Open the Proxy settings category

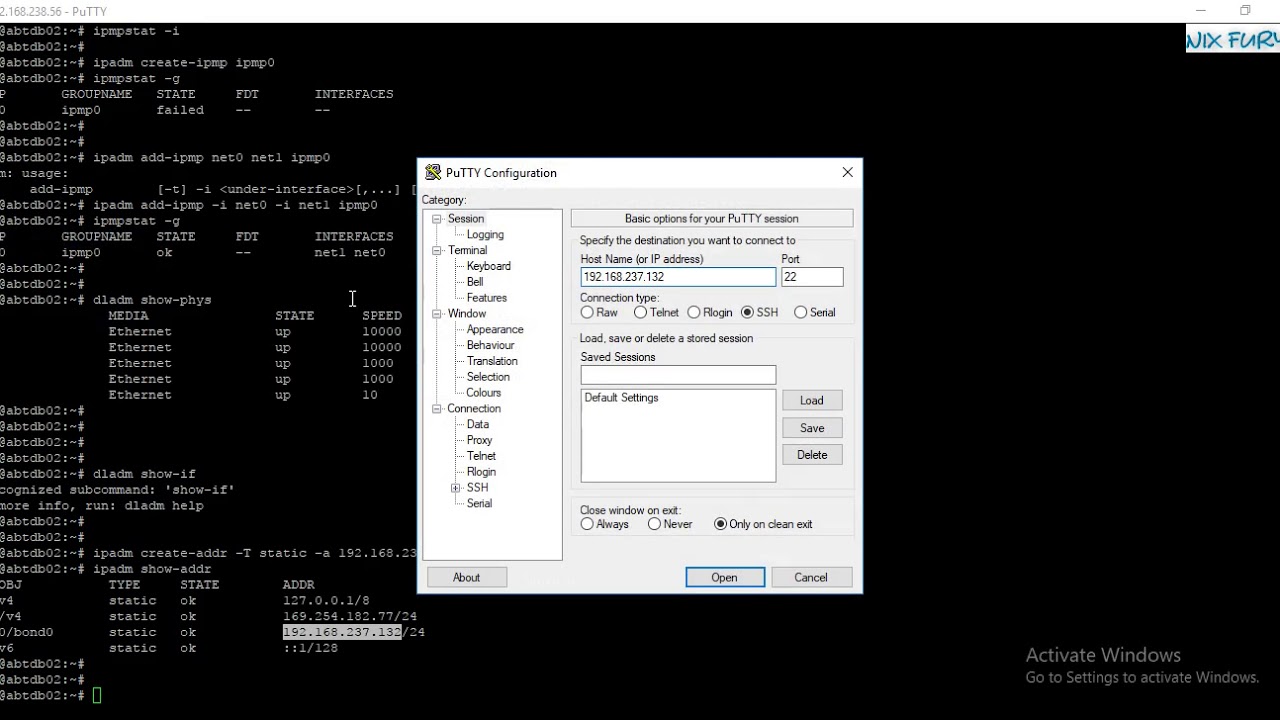coord(479,440)
